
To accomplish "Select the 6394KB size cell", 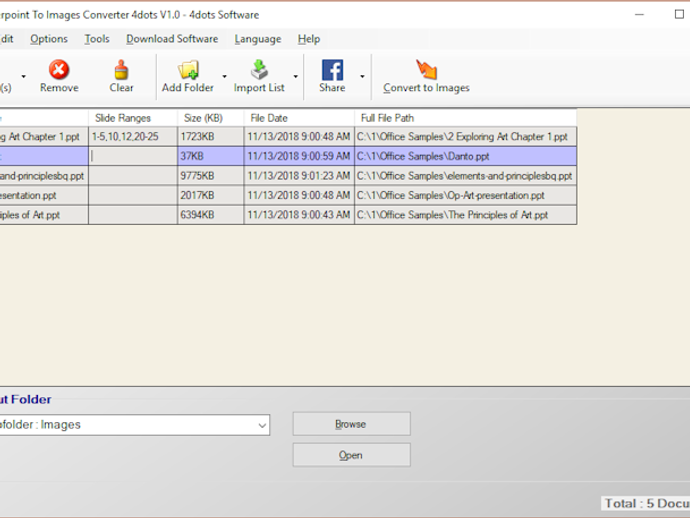I will coord(211,215).
